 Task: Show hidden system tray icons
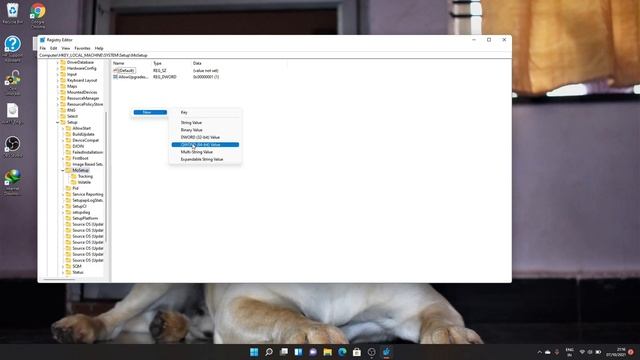(539, 352)
